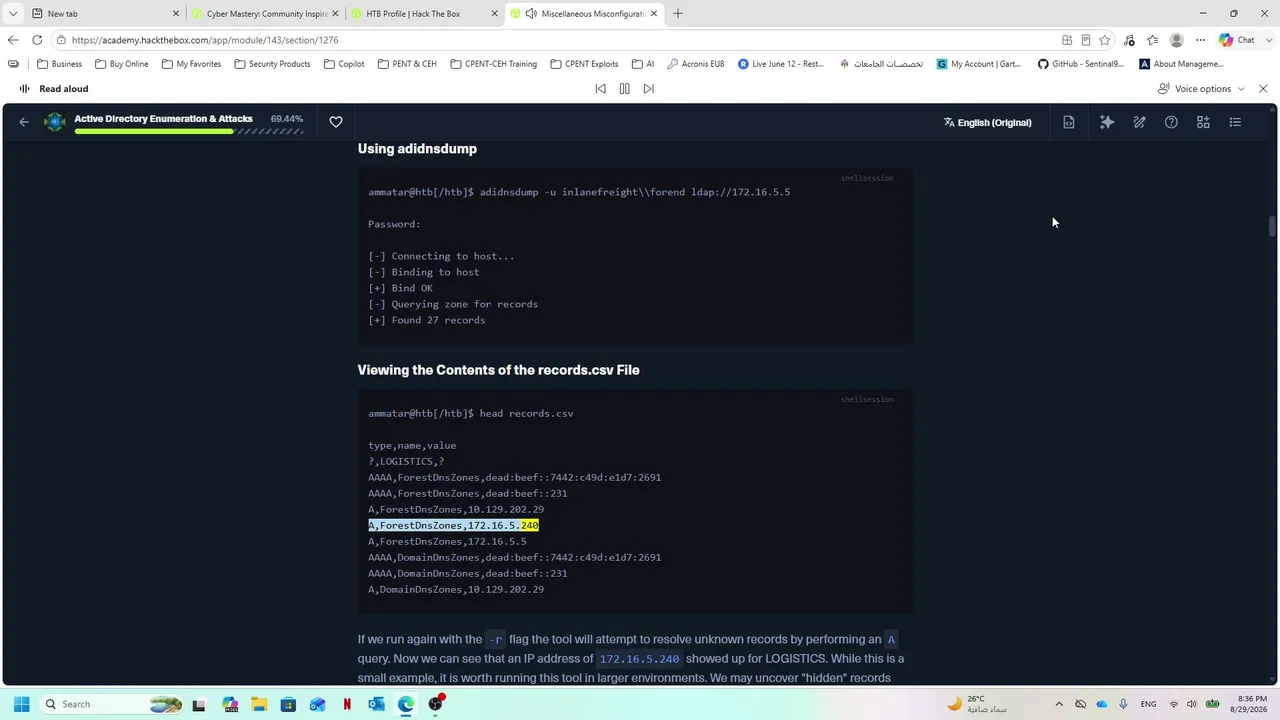Click the inline 172.16.5.240 code text
This screenshot has width=1280, height=720.
[x=639, y=659]
